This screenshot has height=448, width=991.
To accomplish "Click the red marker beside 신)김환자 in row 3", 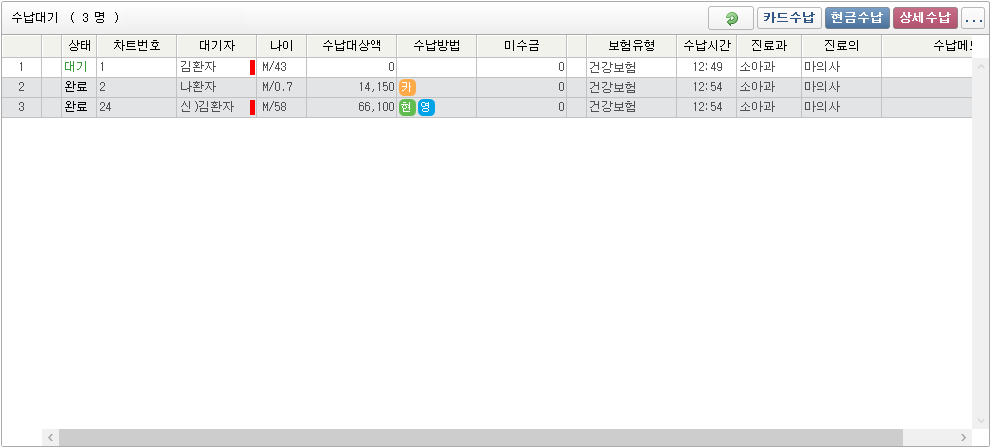I will [x=252, y=107].
